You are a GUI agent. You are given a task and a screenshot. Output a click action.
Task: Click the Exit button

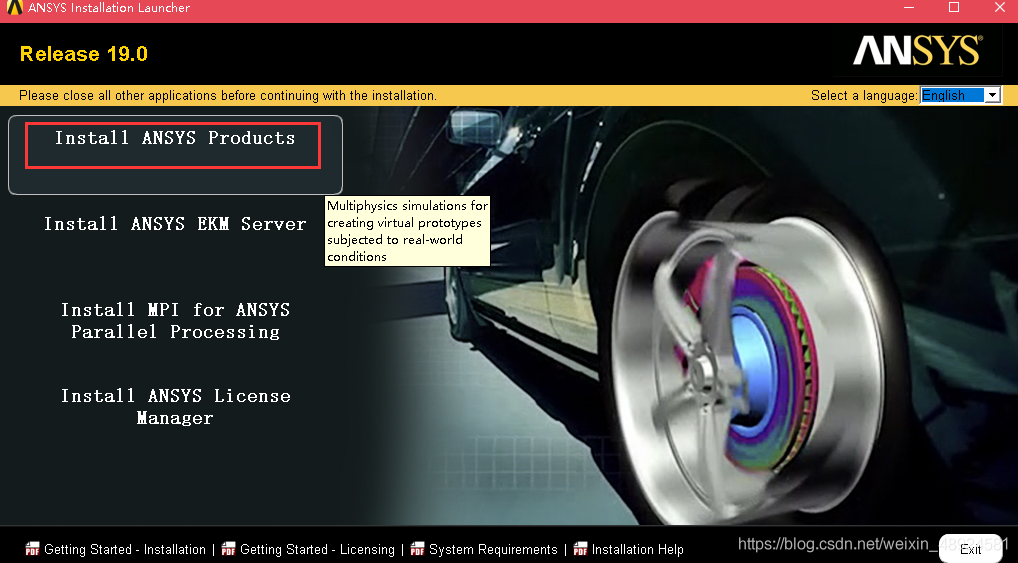tap(971, 549)
